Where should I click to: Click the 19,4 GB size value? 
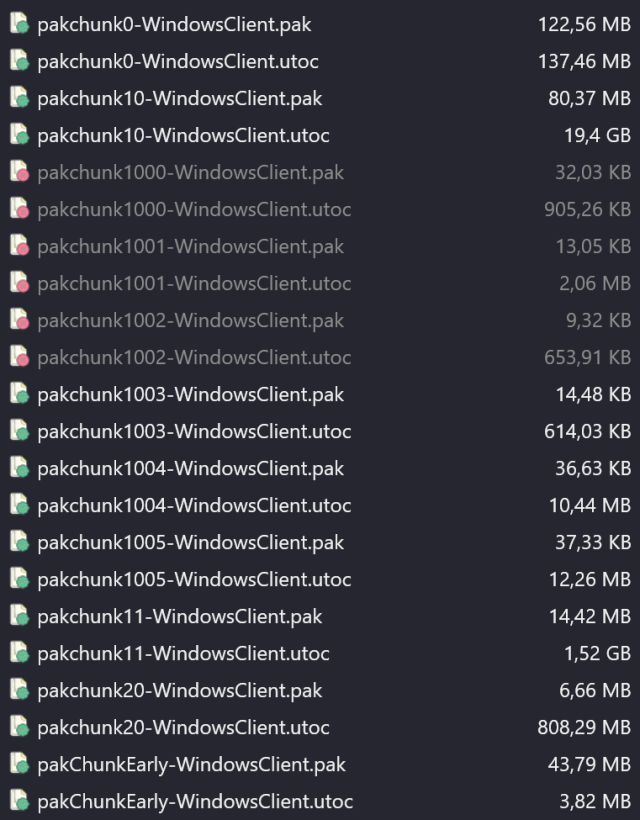[x=597, y=135]
